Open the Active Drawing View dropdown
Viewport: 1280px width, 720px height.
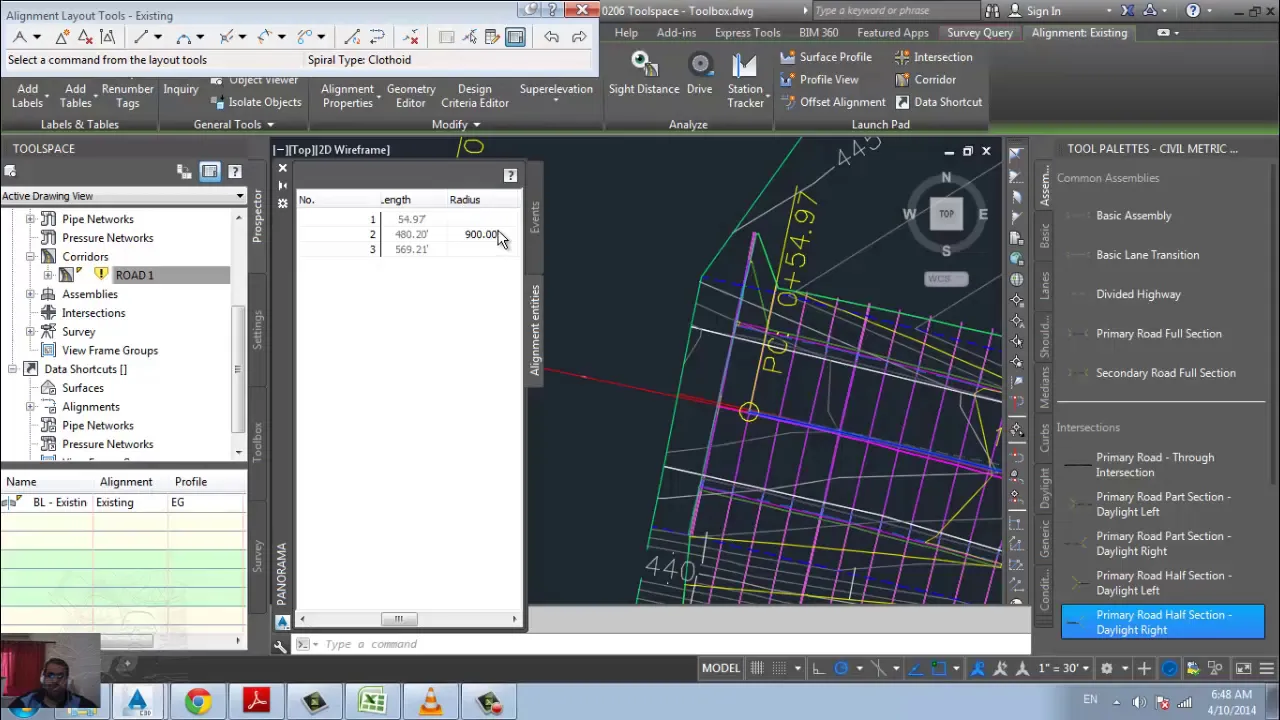(123, 196)
